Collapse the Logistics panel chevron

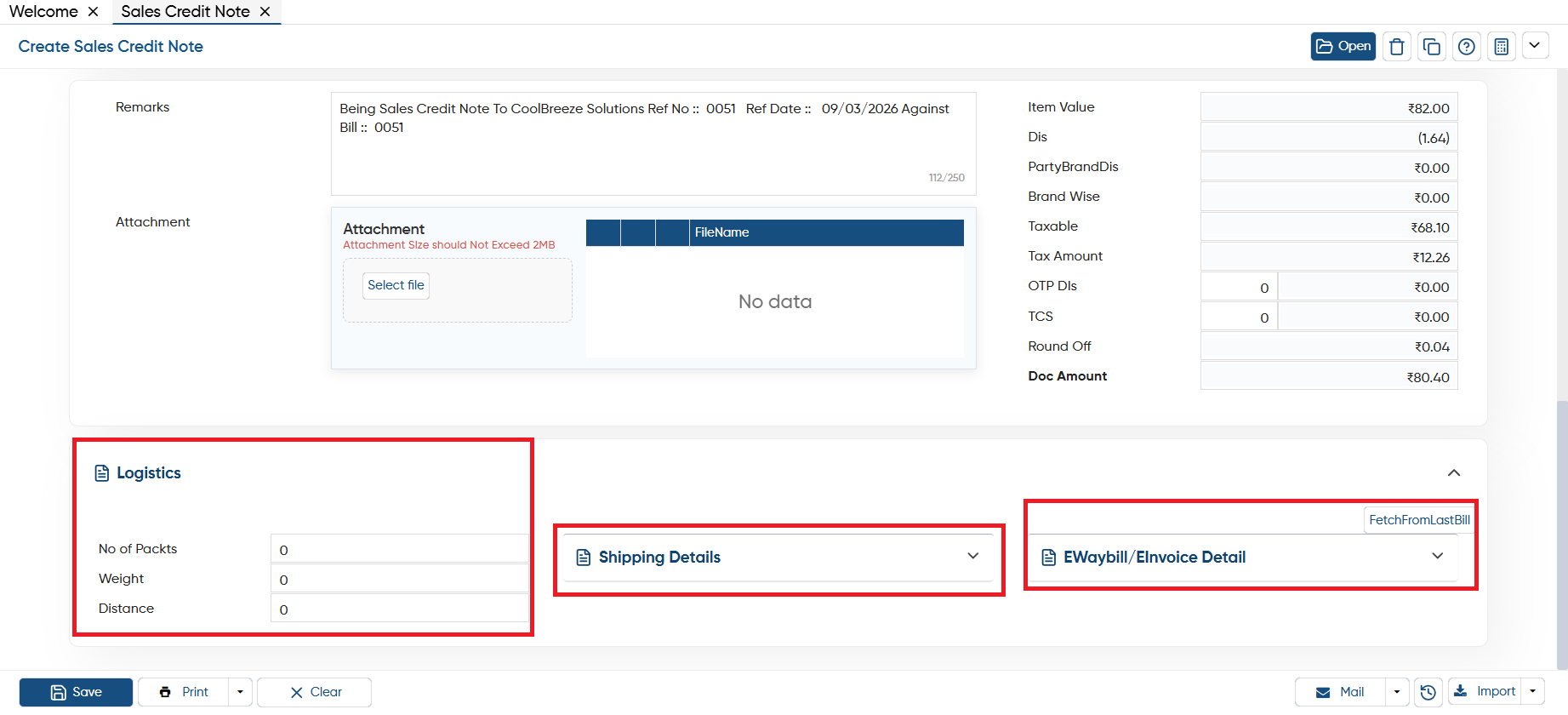coord(1454,472)
